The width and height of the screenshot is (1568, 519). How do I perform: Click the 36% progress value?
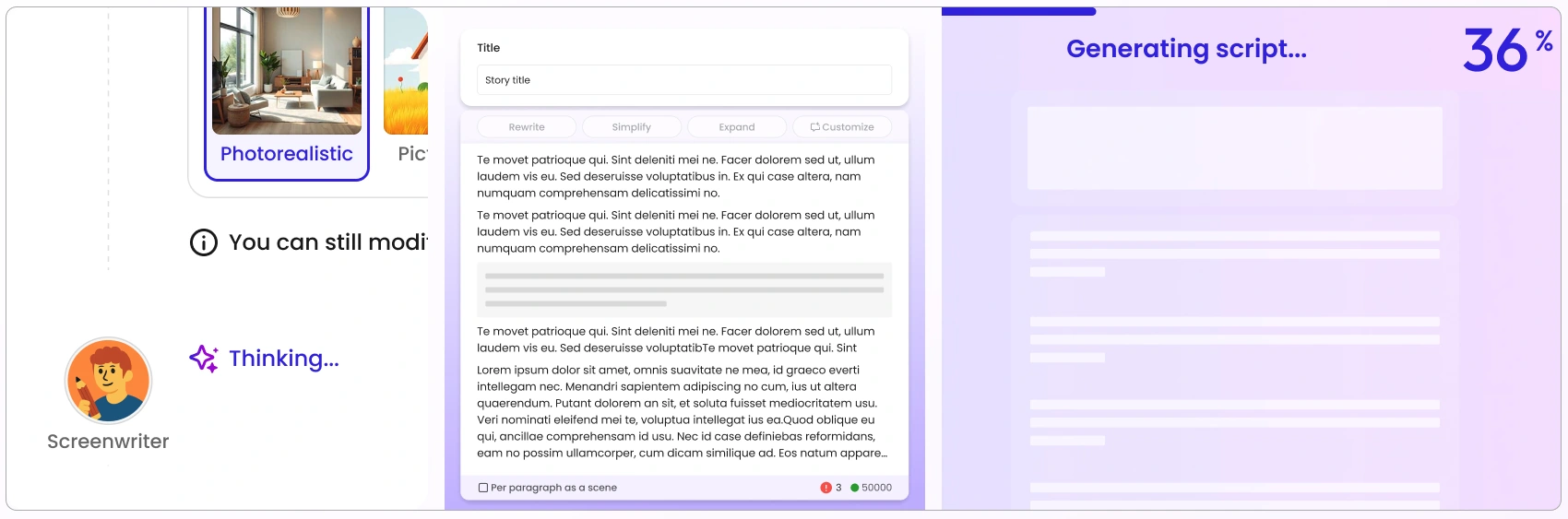pyautogui.click(x=1508, y=49)
